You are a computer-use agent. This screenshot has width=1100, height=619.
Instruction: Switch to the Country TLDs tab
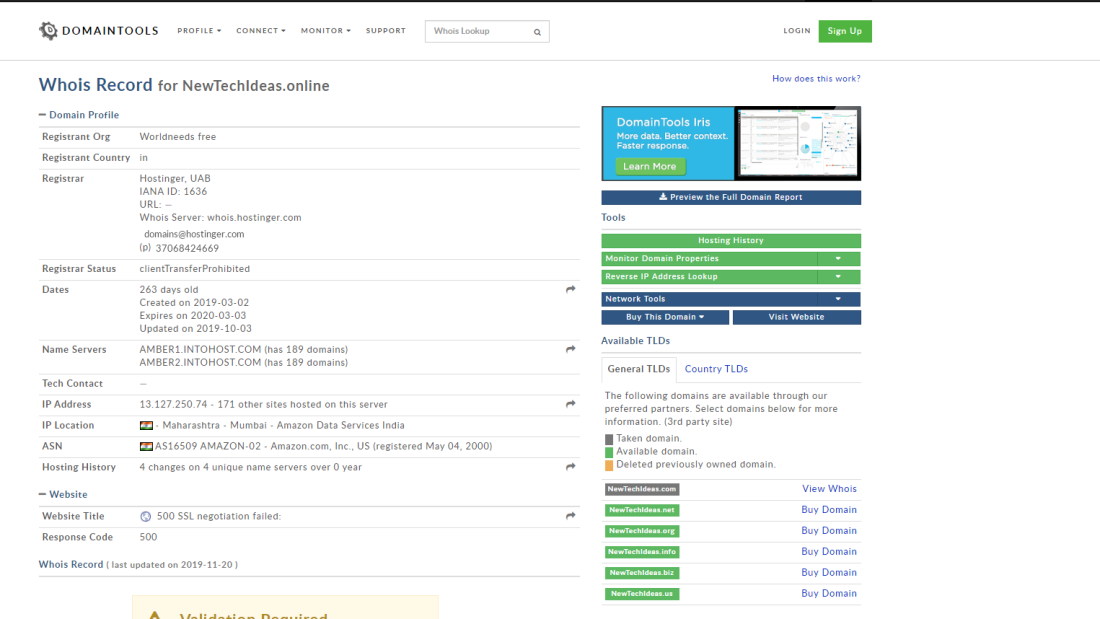point(716,369)
